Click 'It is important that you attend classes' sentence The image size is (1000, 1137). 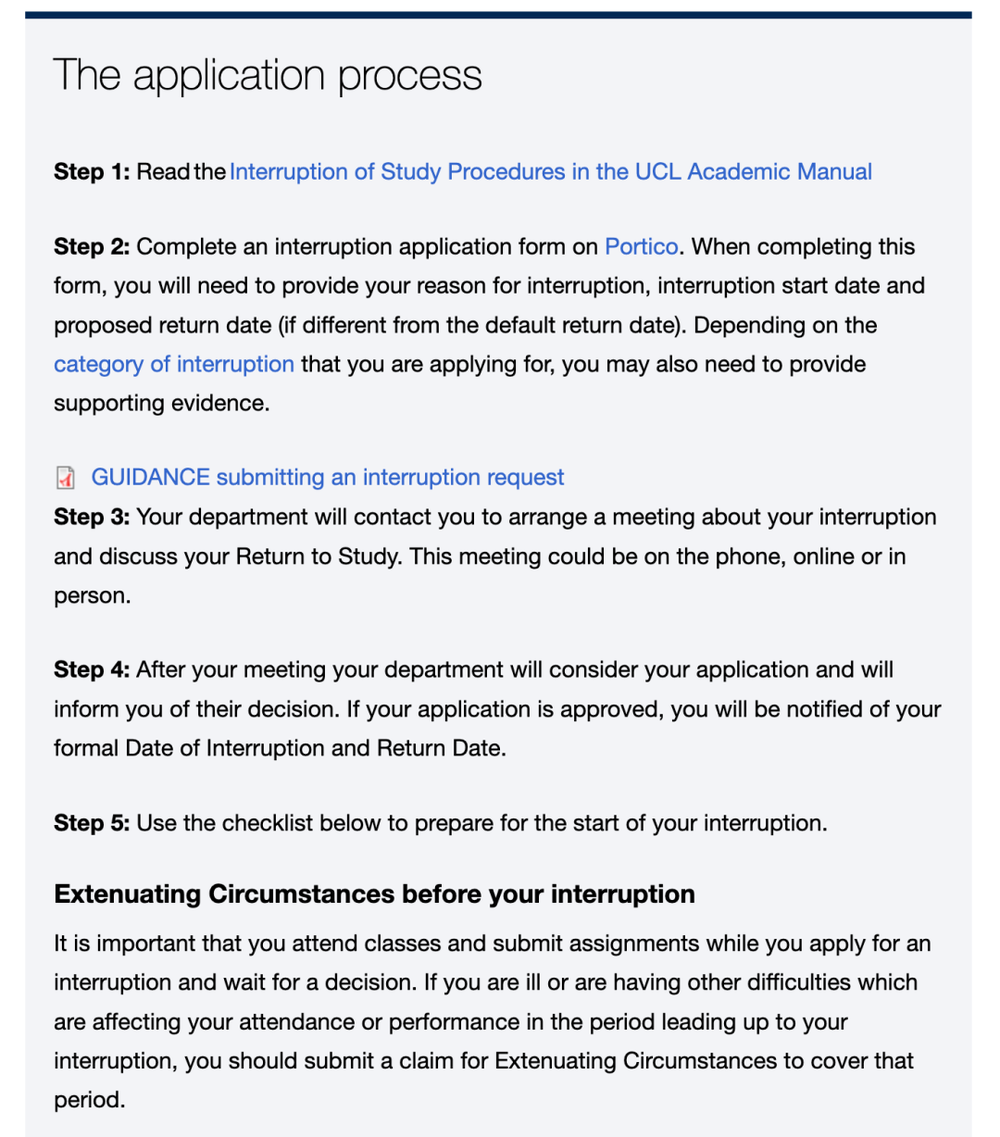(260, 943)
